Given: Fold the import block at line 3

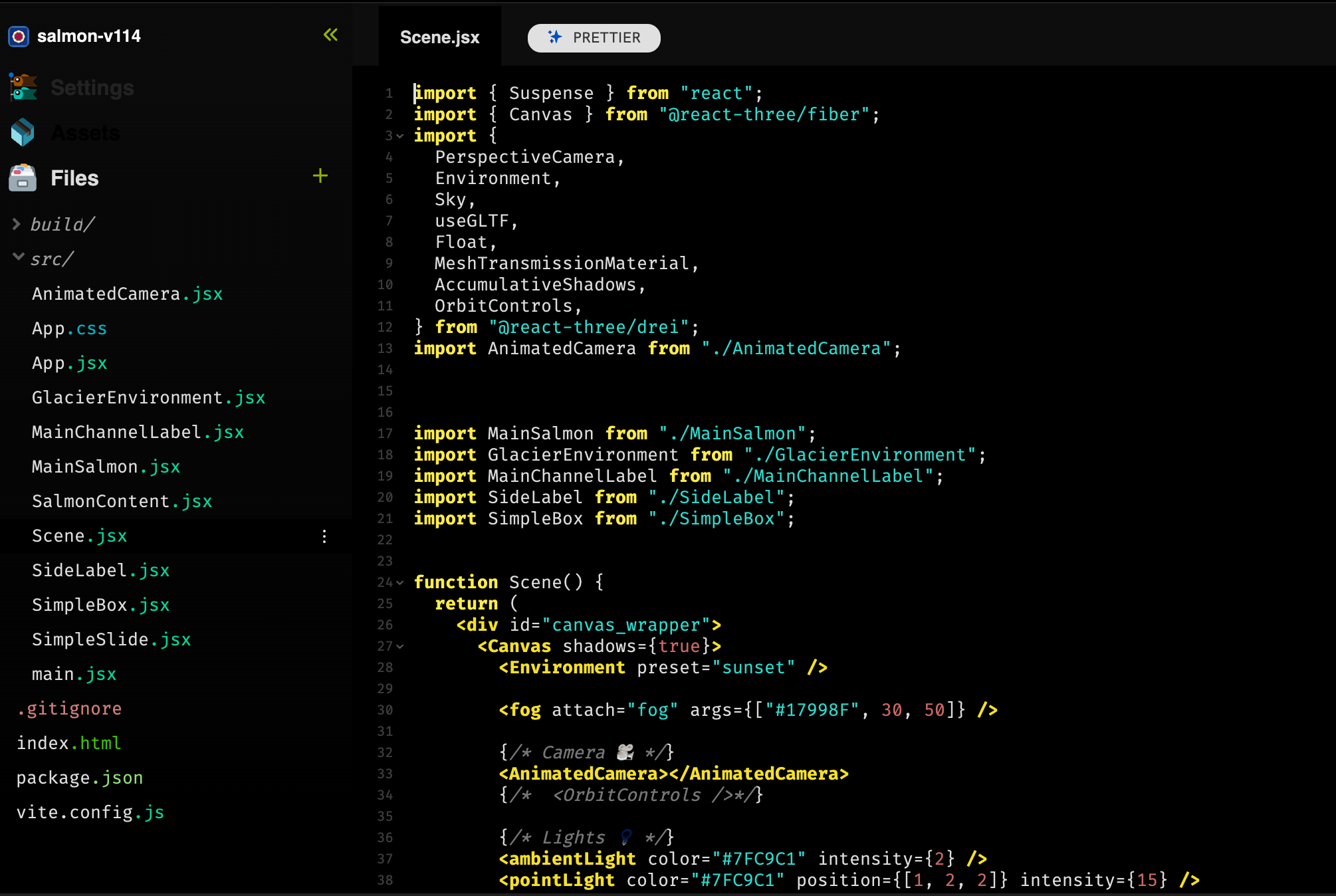Looking at the screenshot, I should (400, 136).
